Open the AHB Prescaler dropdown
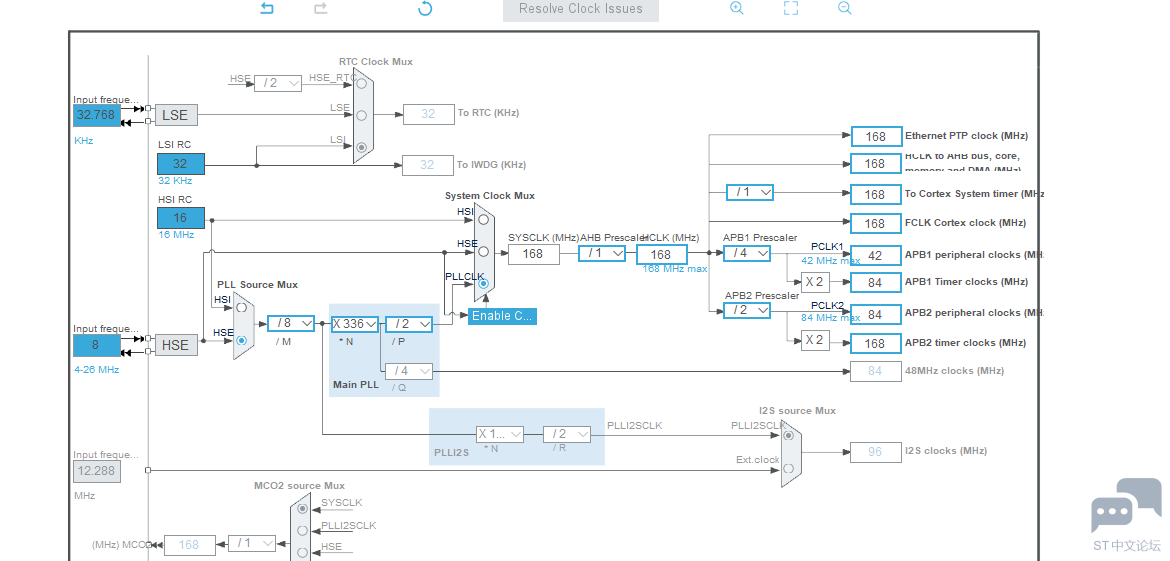Viewport: 1170px width, 561px height. click(x=602, y=254)
